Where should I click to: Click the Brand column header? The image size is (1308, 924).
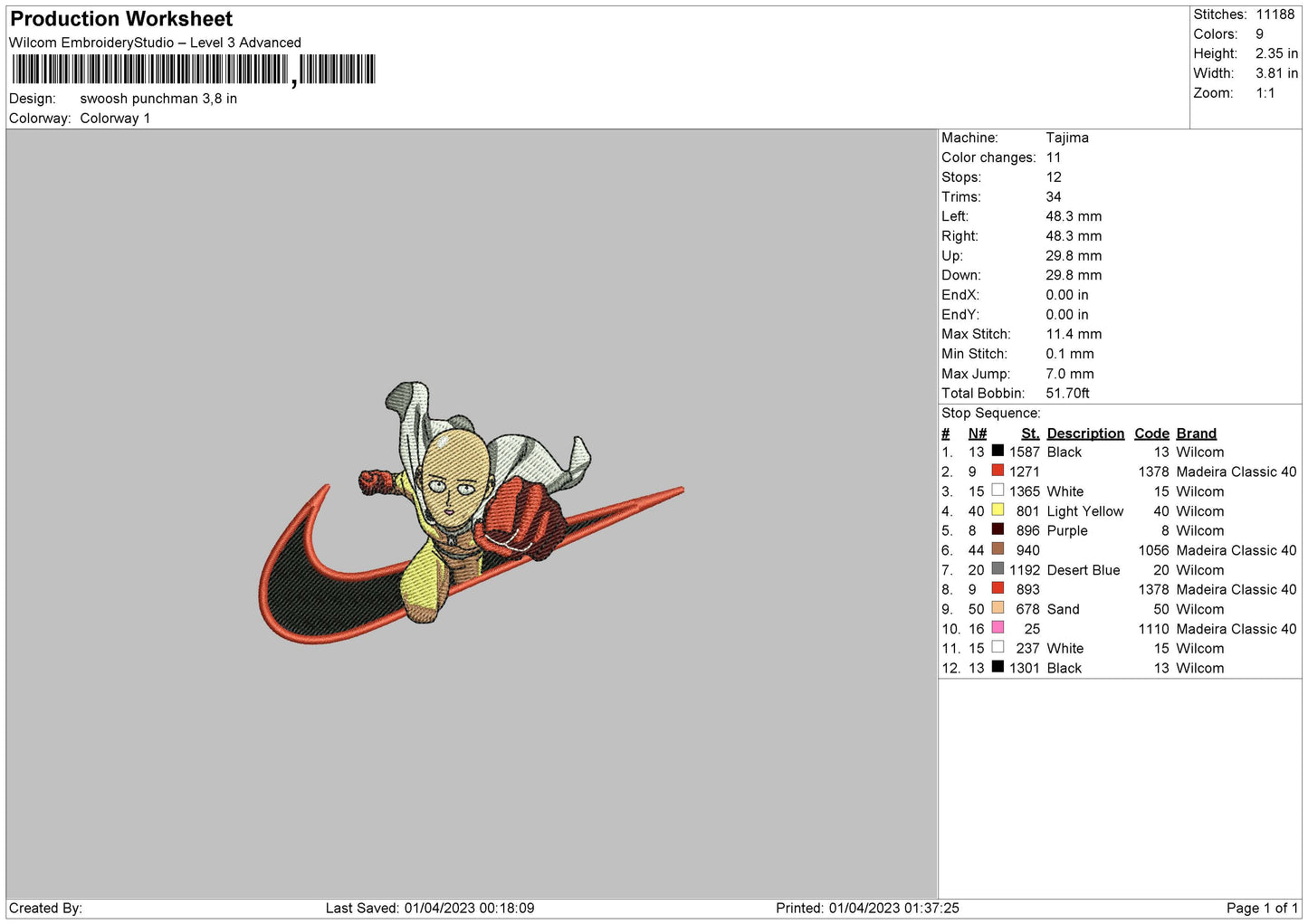(x=1196, y=433)
